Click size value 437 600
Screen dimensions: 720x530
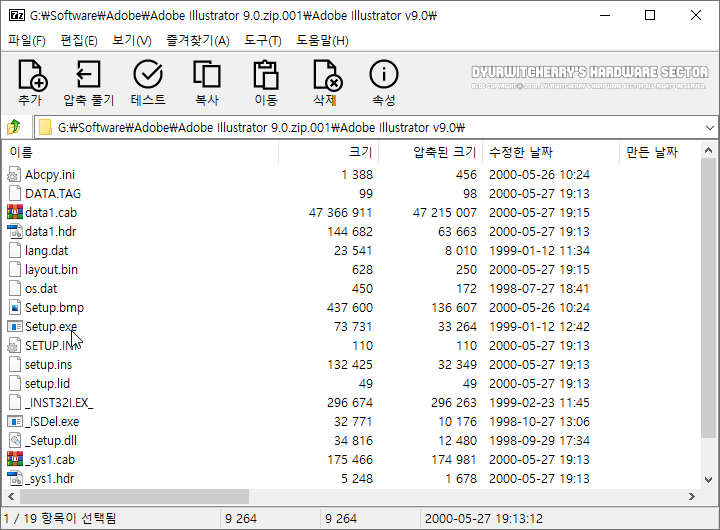350,307
